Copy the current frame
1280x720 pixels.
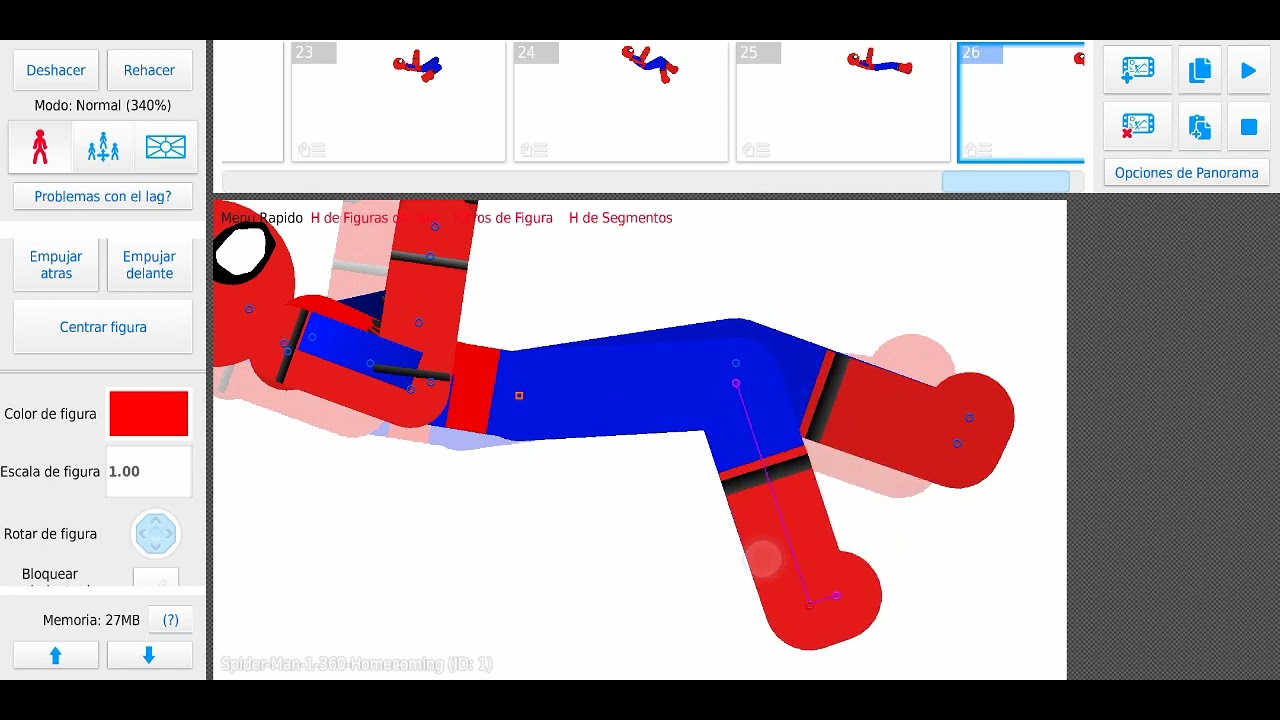pos(1200,70)
